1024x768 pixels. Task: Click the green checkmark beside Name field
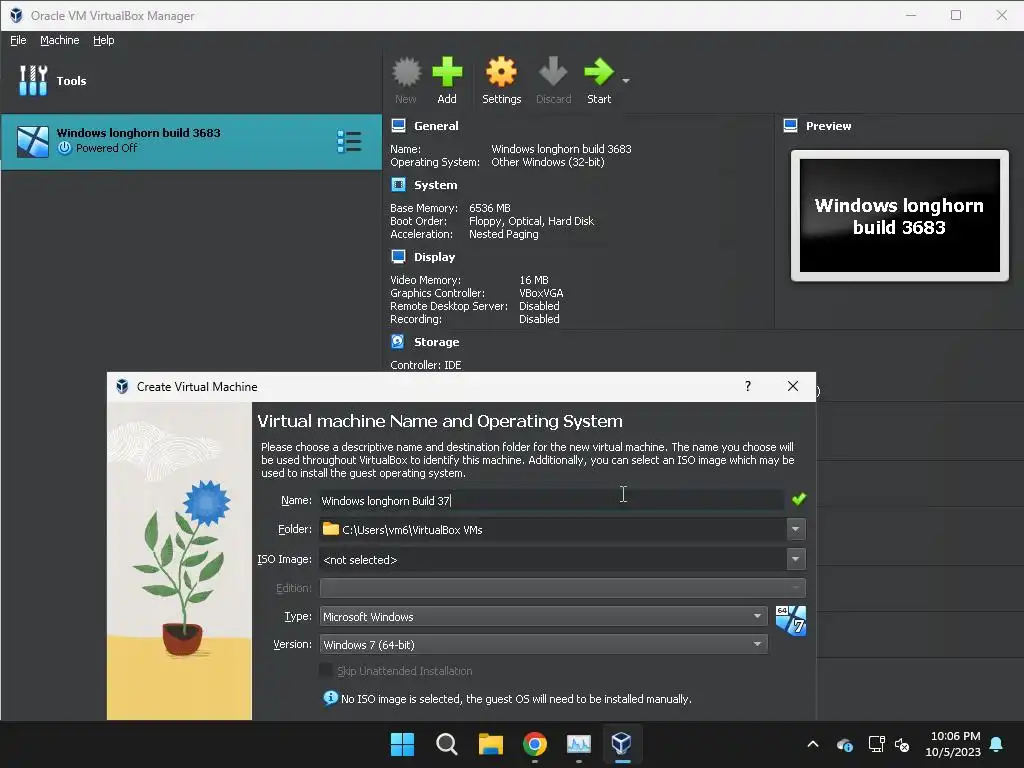pos(798,500)
